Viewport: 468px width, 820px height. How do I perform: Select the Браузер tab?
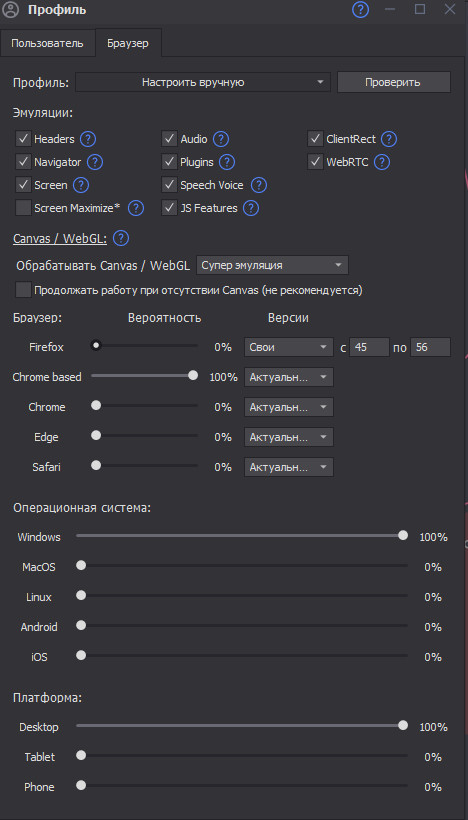(x=128, y=43)
